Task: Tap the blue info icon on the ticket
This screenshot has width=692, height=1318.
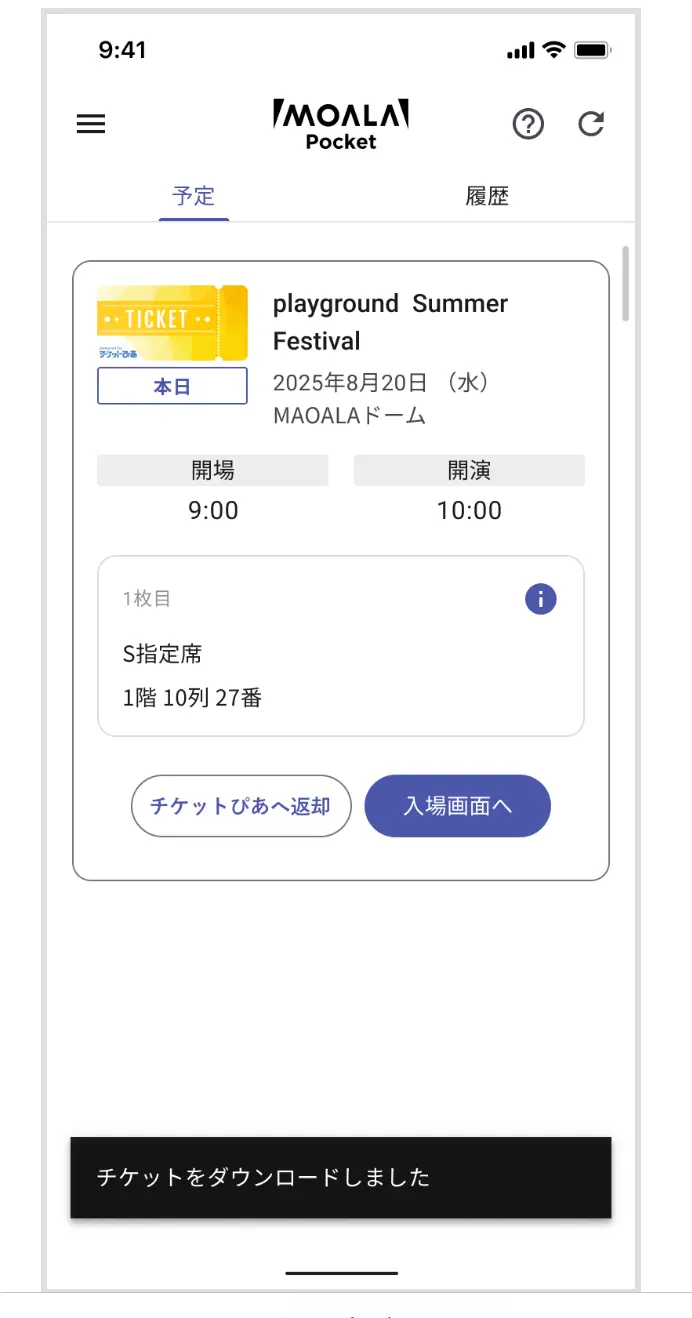Action: pyautogui.click(x=540, y=598)
